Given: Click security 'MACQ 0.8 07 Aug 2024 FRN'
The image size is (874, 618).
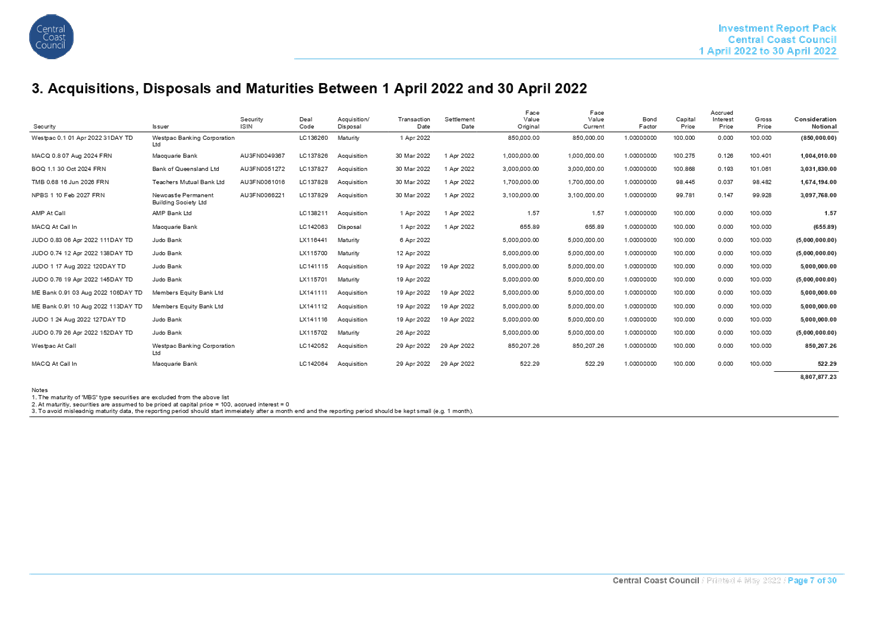Looking at the screenshot, I should (x=72, y=156).
